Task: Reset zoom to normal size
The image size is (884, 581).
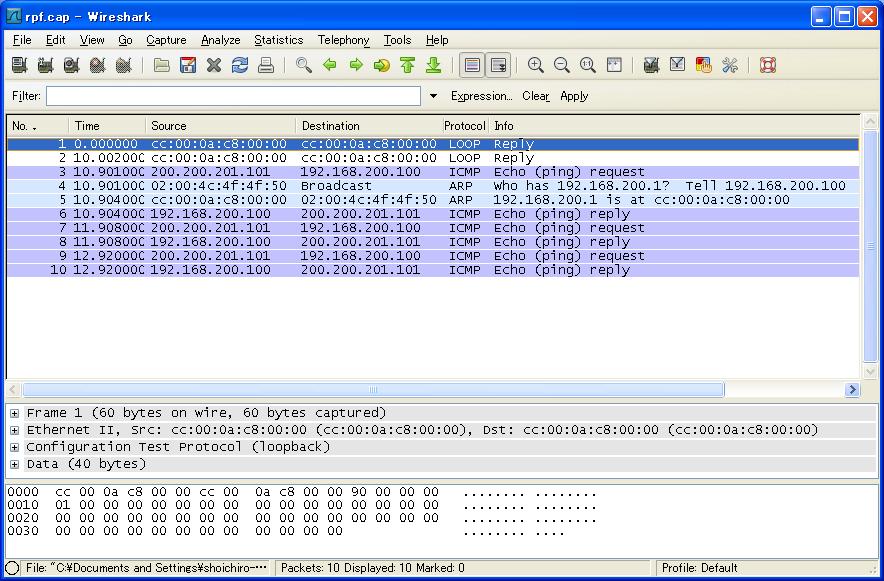Action: click(587, 65)
